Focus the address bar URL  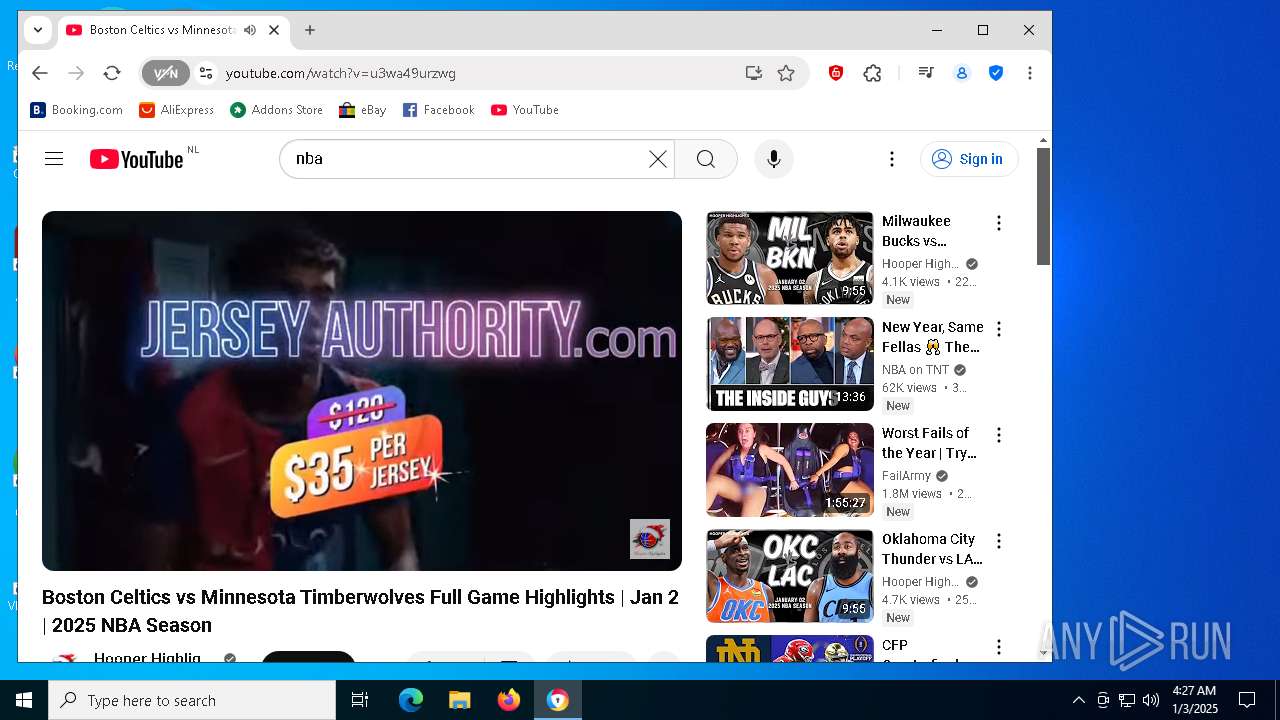click(x=340, y=73)
